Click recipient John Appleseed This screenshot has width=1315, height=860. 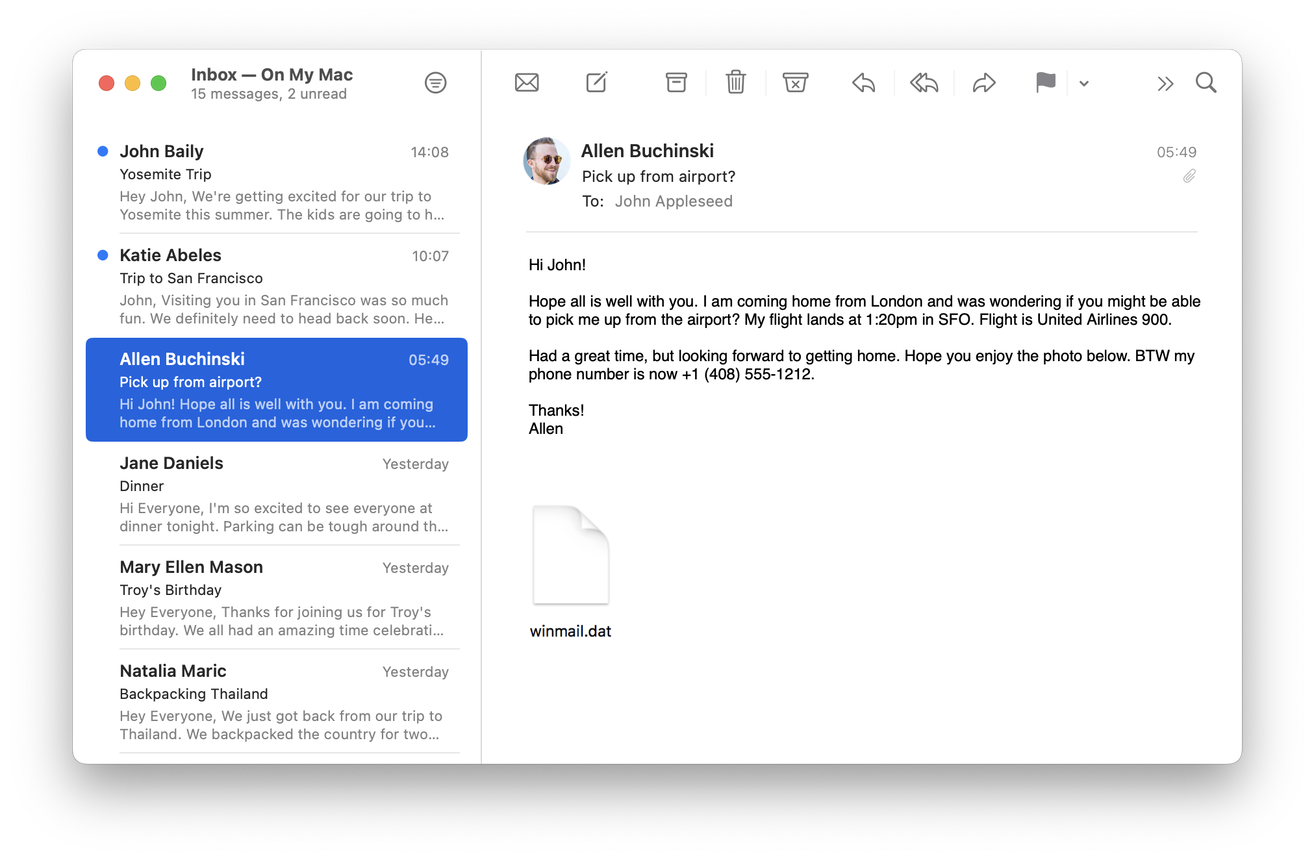pos(674,201)
